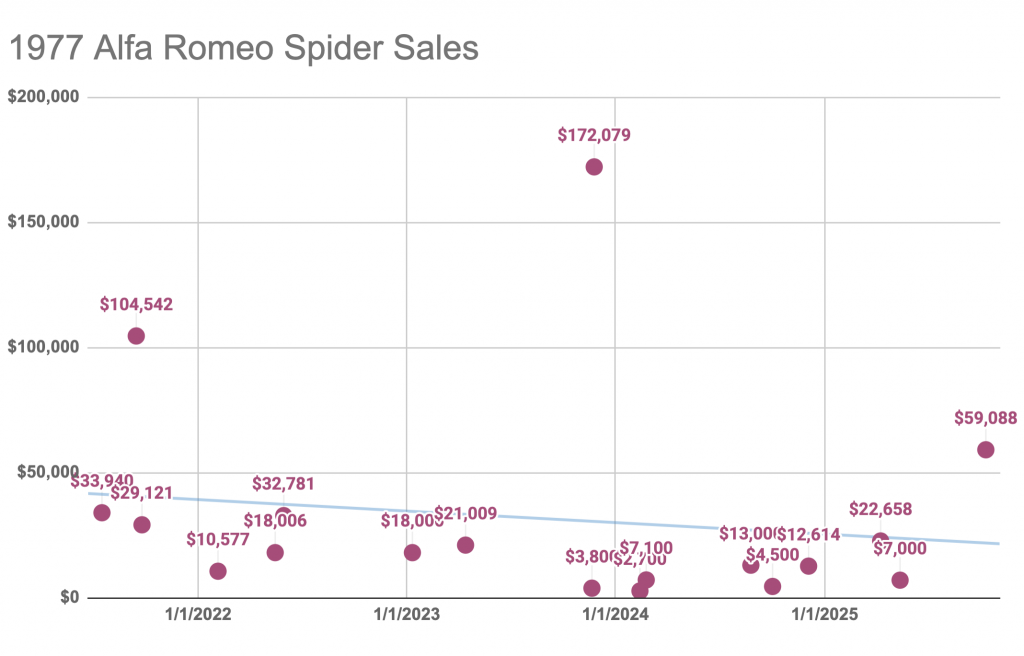1024x656 pixels.
Task: Select the $104,542 sale dot
Action: click(x=136, y=336)
